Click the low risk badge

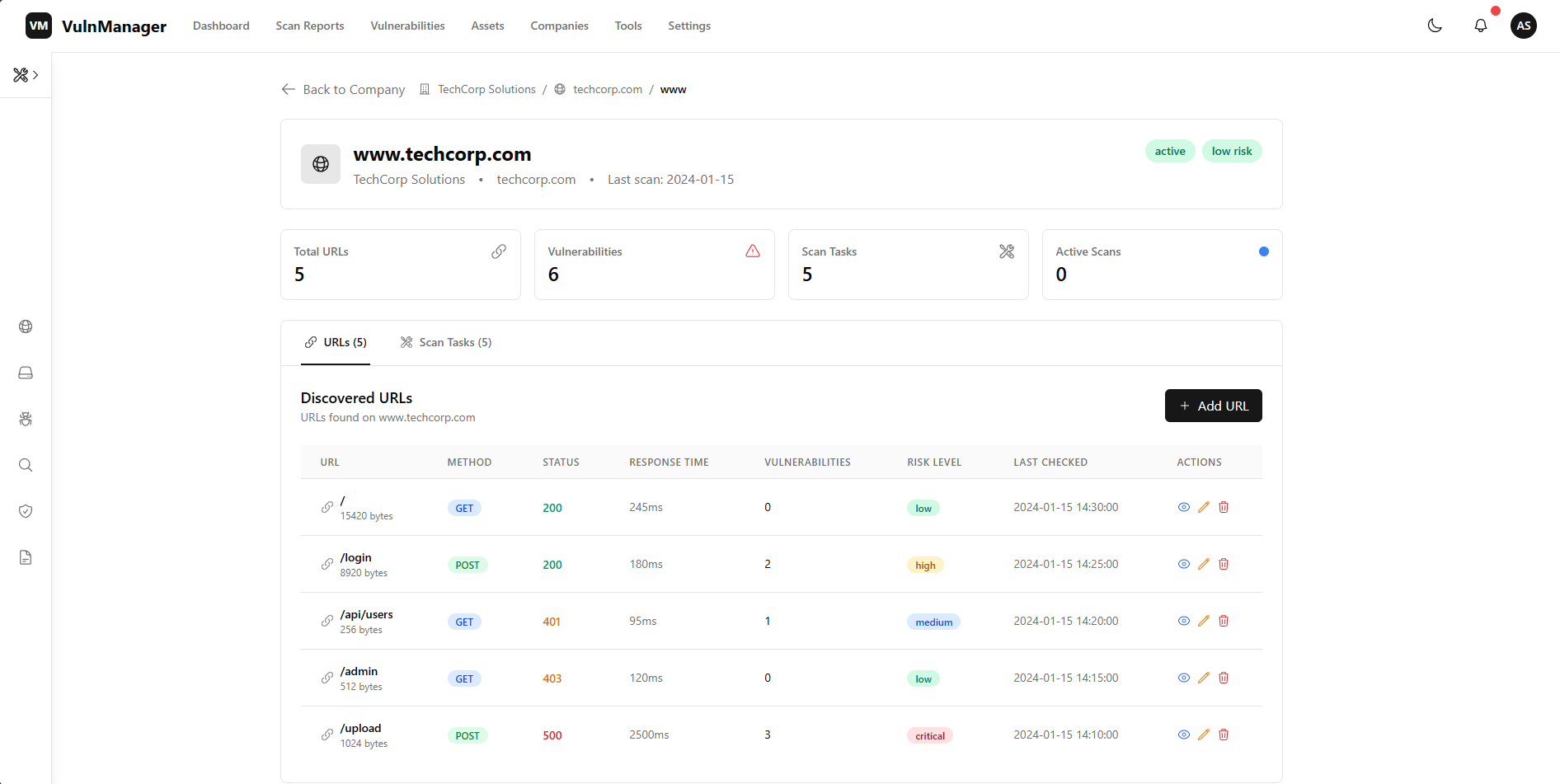[x=1232, y=151]
